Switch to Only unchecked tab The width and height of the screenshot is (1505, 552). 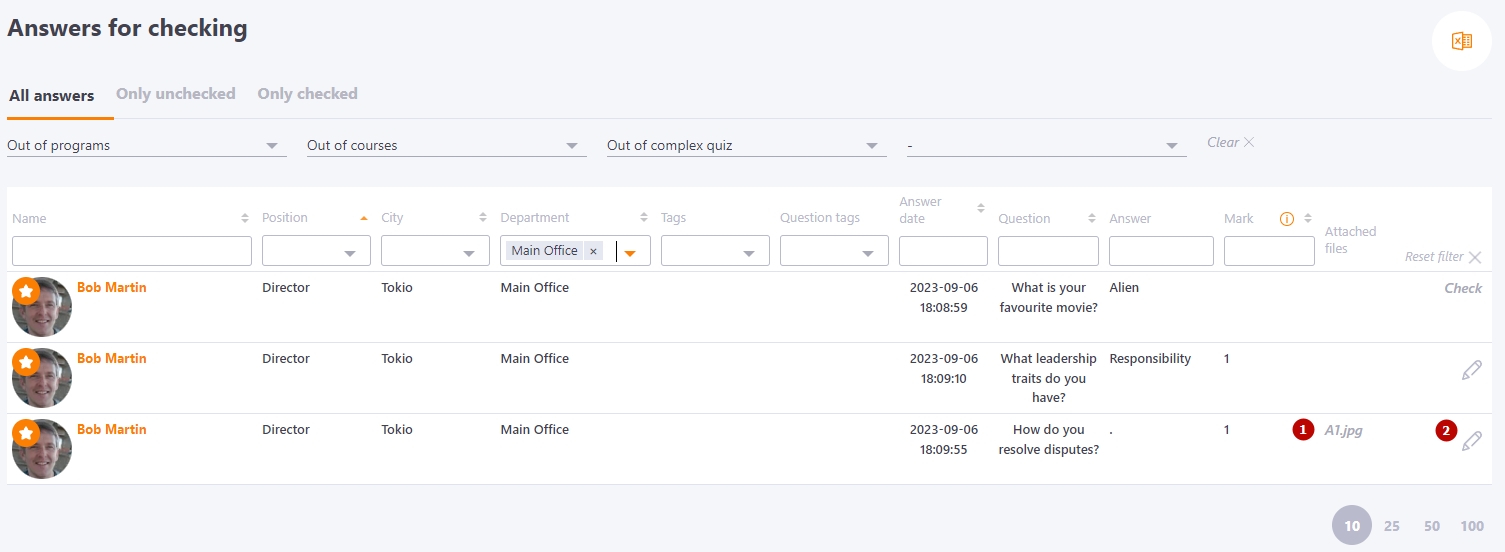coord(176,94)
